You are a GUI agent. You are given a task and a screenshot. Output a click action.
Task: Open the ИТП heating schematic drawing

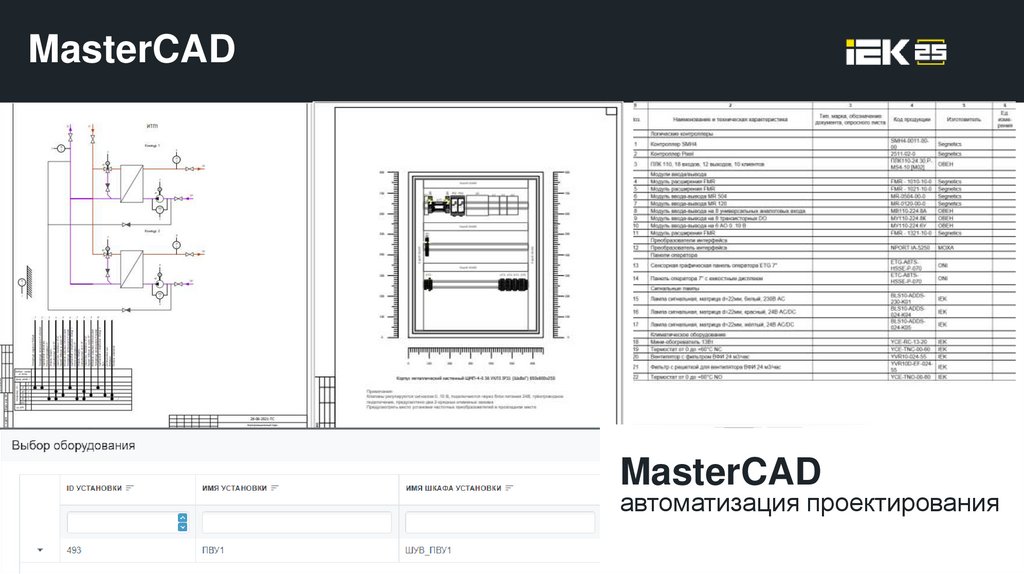(153, 265)
